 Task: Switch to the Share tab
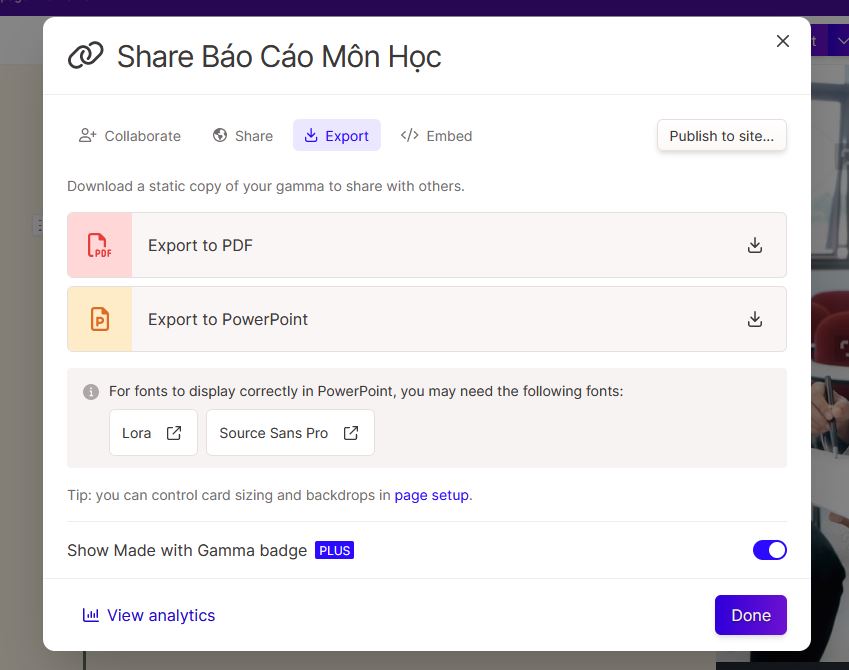243,135
